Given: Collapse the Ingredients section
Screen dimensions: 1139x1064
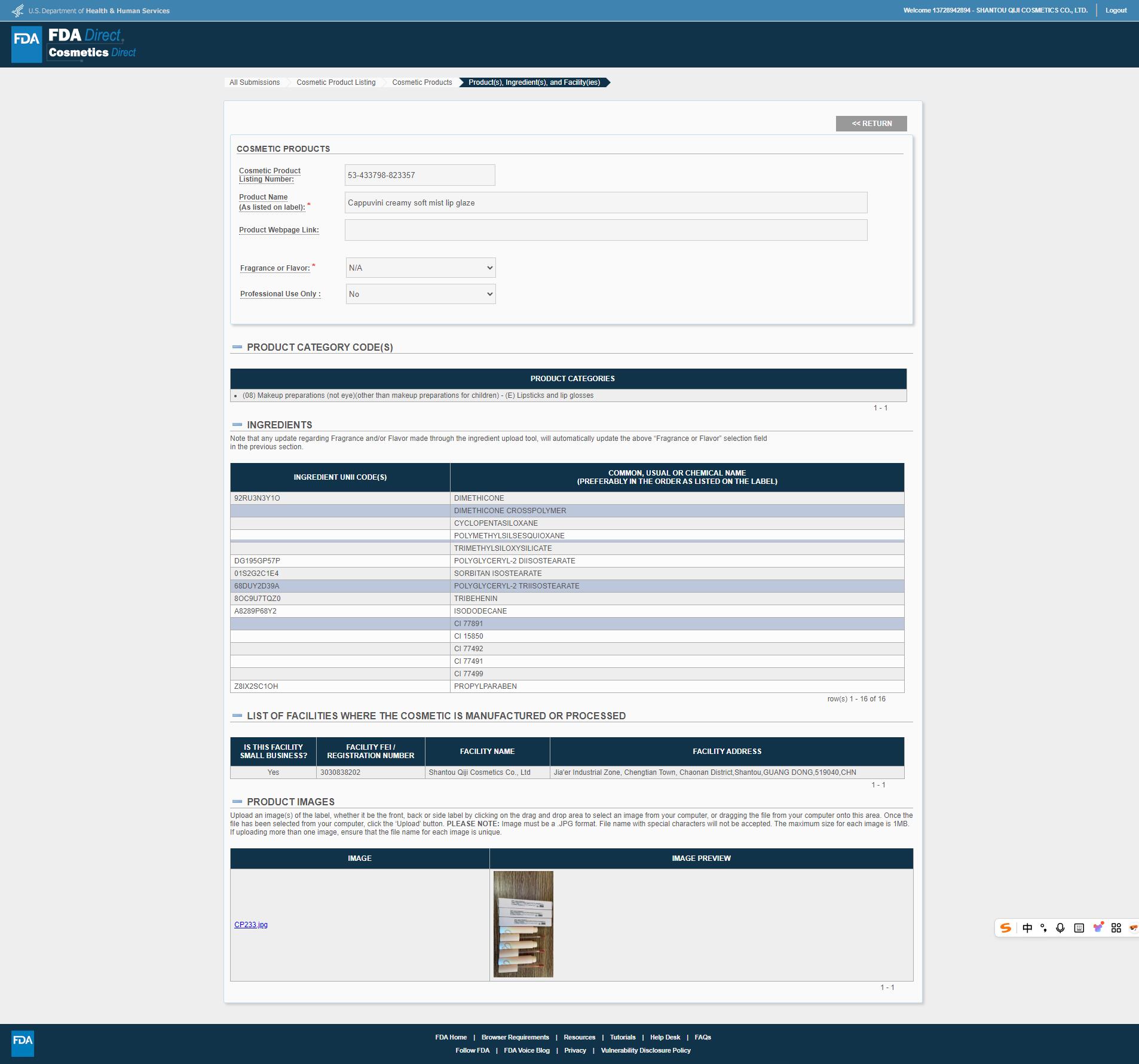Looking at the screenshot, I should pos(237,425).
